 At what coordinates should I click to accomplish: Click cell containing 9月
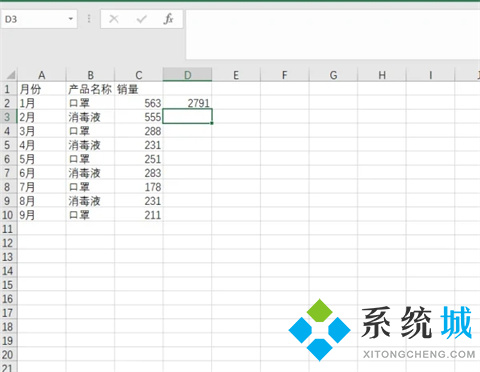[x=42, y=215]
